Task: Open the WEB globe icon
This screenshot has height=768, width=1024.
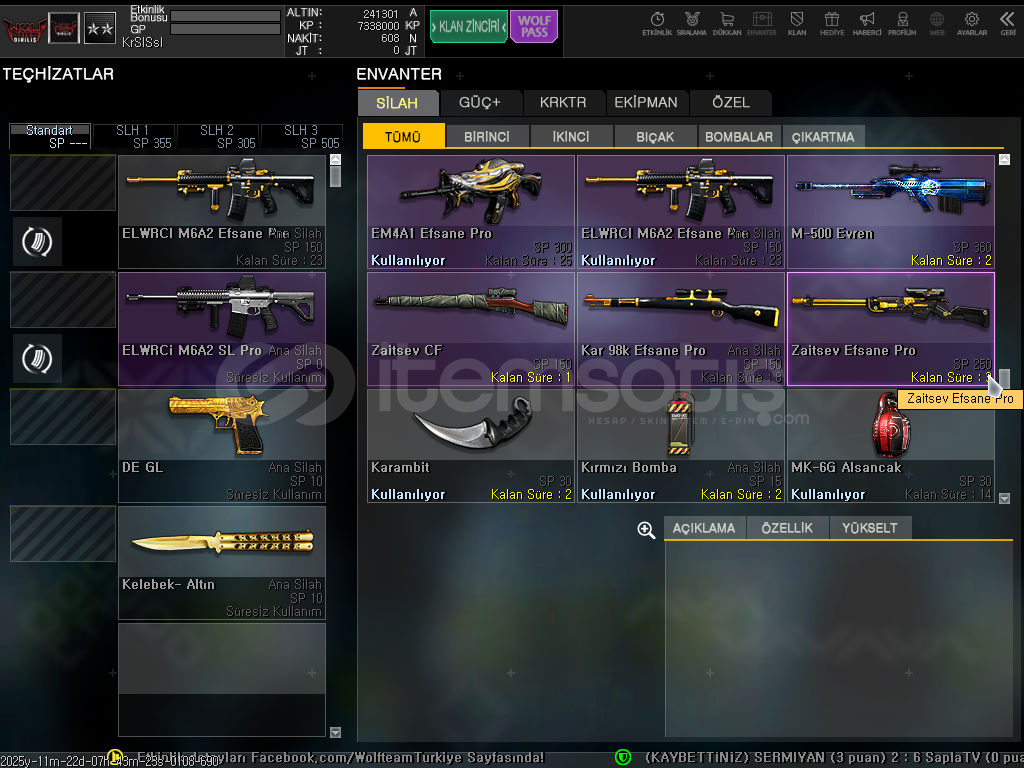Action: pyautogui.click(x=937, y=24)
